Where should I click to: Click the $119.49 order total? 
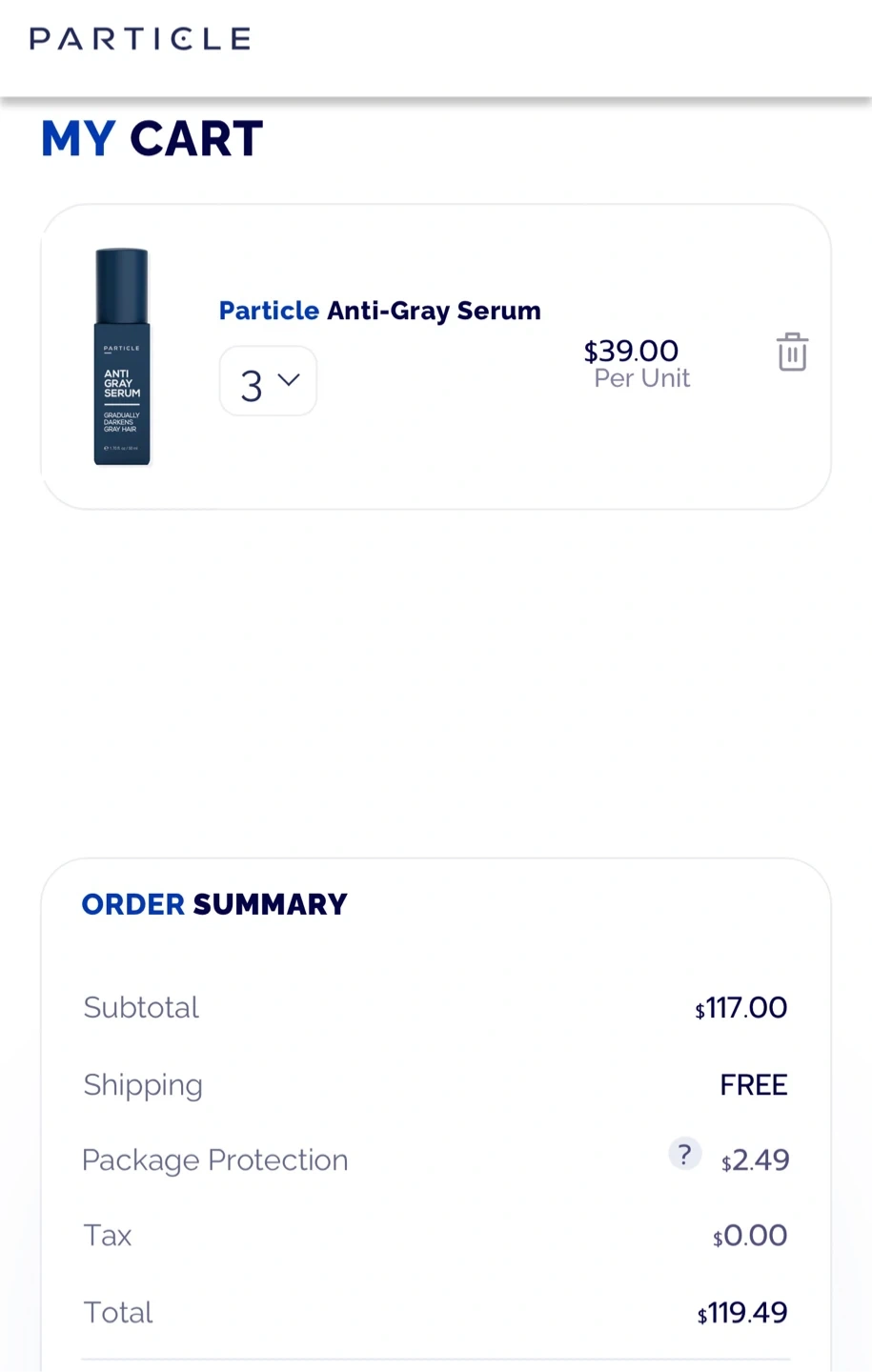point(742,1313)
